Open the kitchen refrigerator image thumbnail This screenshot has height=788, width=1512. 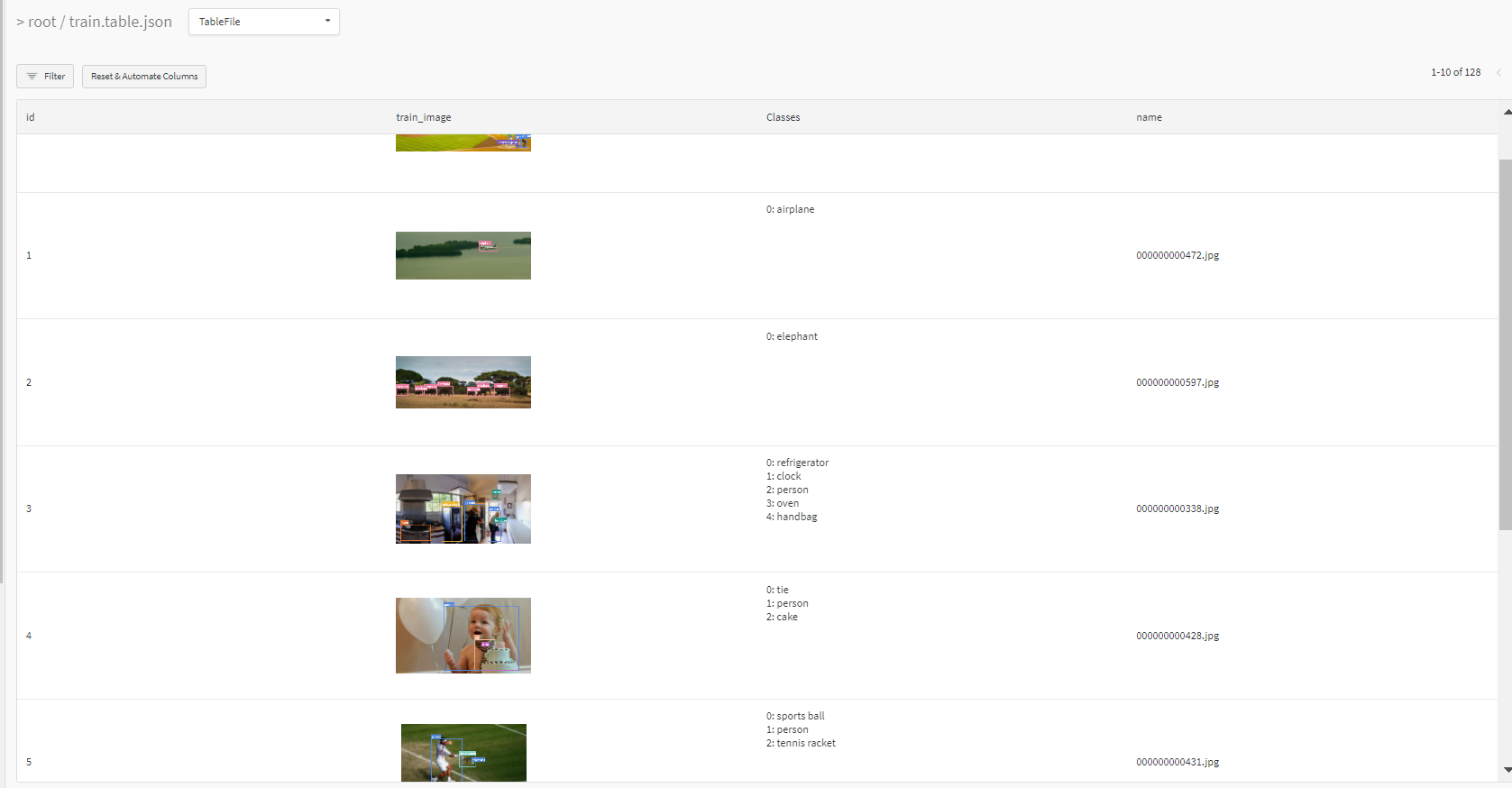463,509
